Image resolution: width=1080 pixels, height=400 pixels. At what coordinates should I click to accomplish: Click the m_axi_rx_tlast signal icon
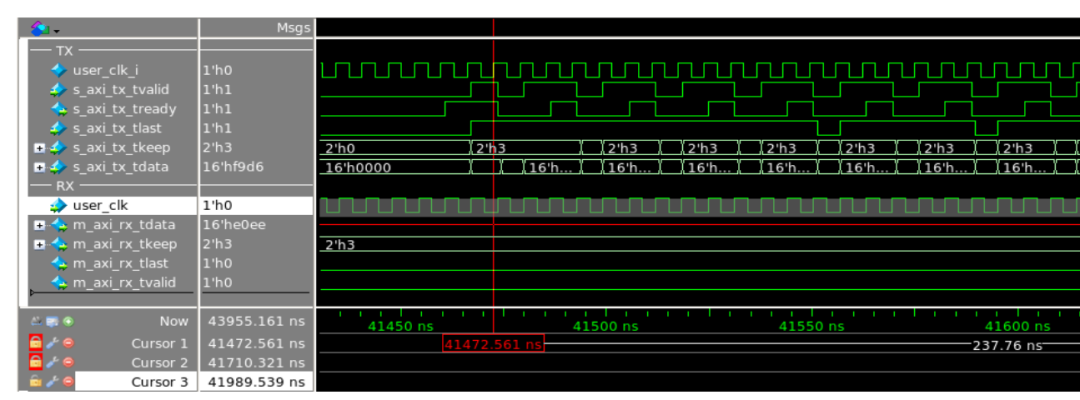58,263
